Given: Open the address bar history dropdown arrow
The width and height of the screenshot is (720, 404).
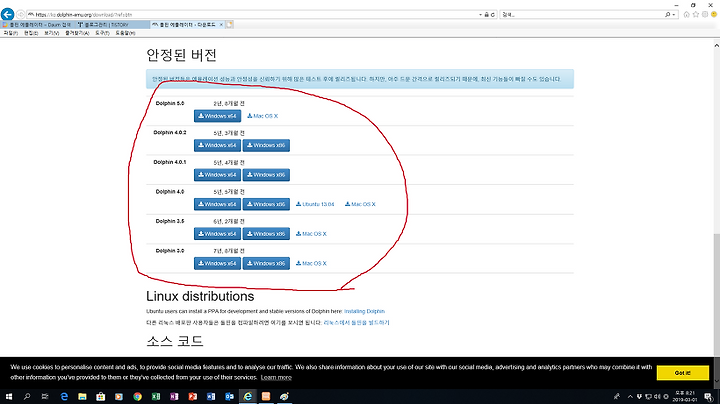Looking at the screenshot, I should point(480,15).
